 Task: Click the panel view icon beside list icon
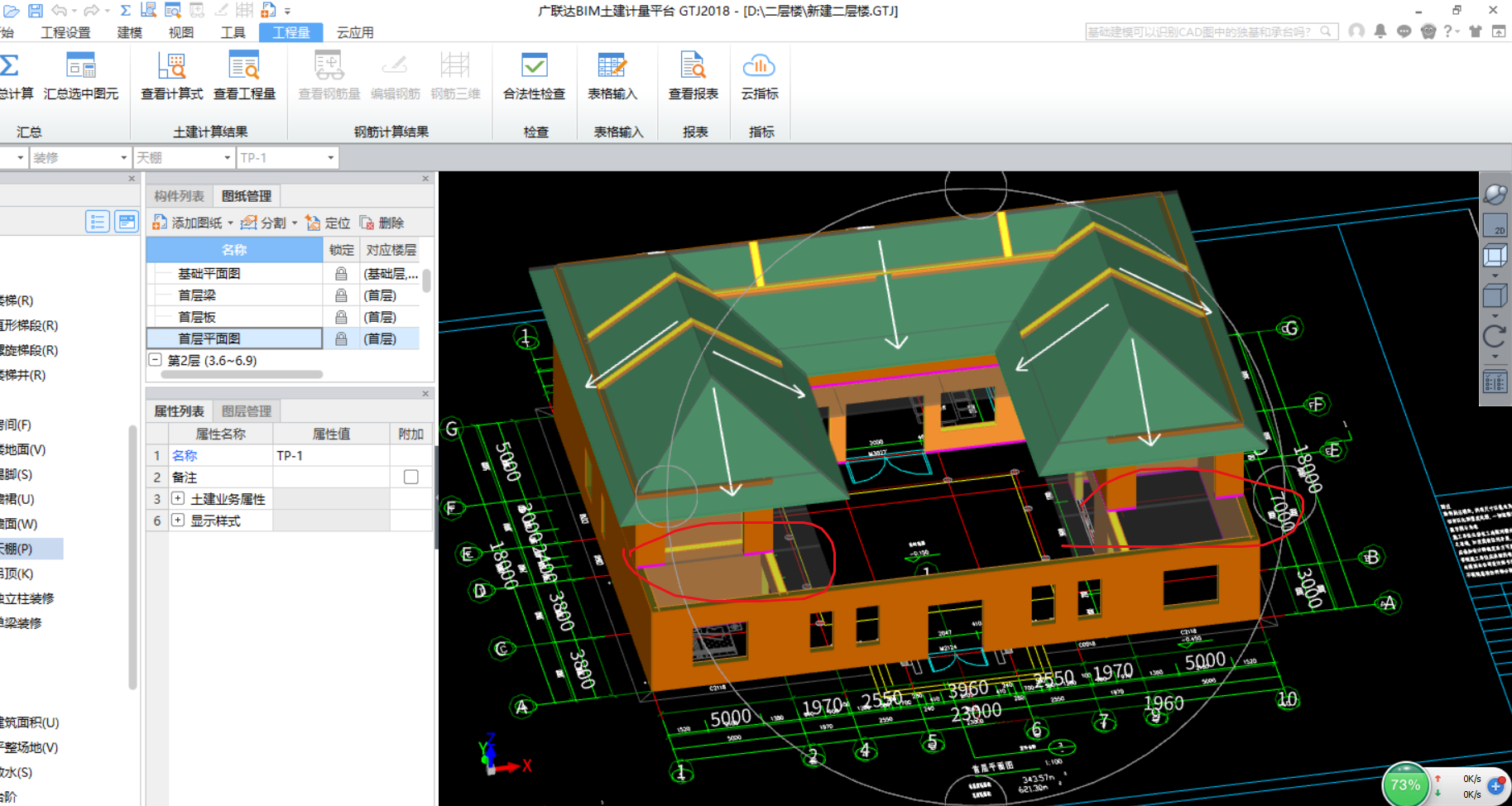(127, 222)
